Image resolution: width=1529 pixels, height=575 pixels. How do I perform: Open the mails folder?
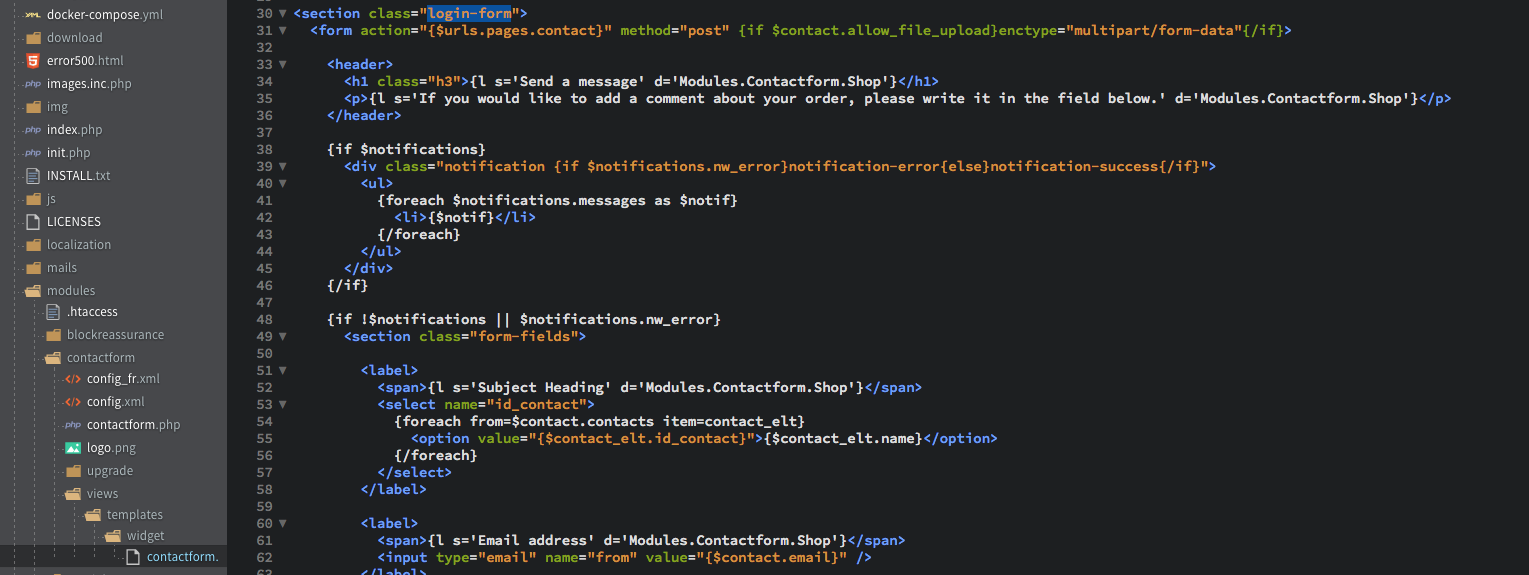tap(62, 268)
